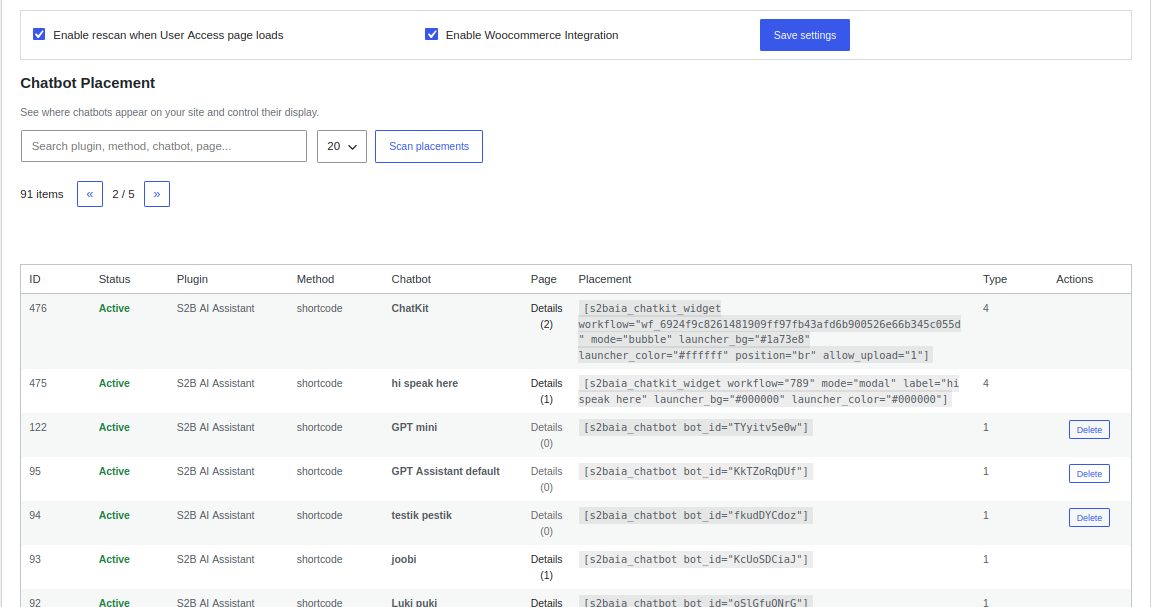Click shortcode method cell in ChatKit row
The width and height of the screenshot is (1151, 607).
[x=319, y=308]
